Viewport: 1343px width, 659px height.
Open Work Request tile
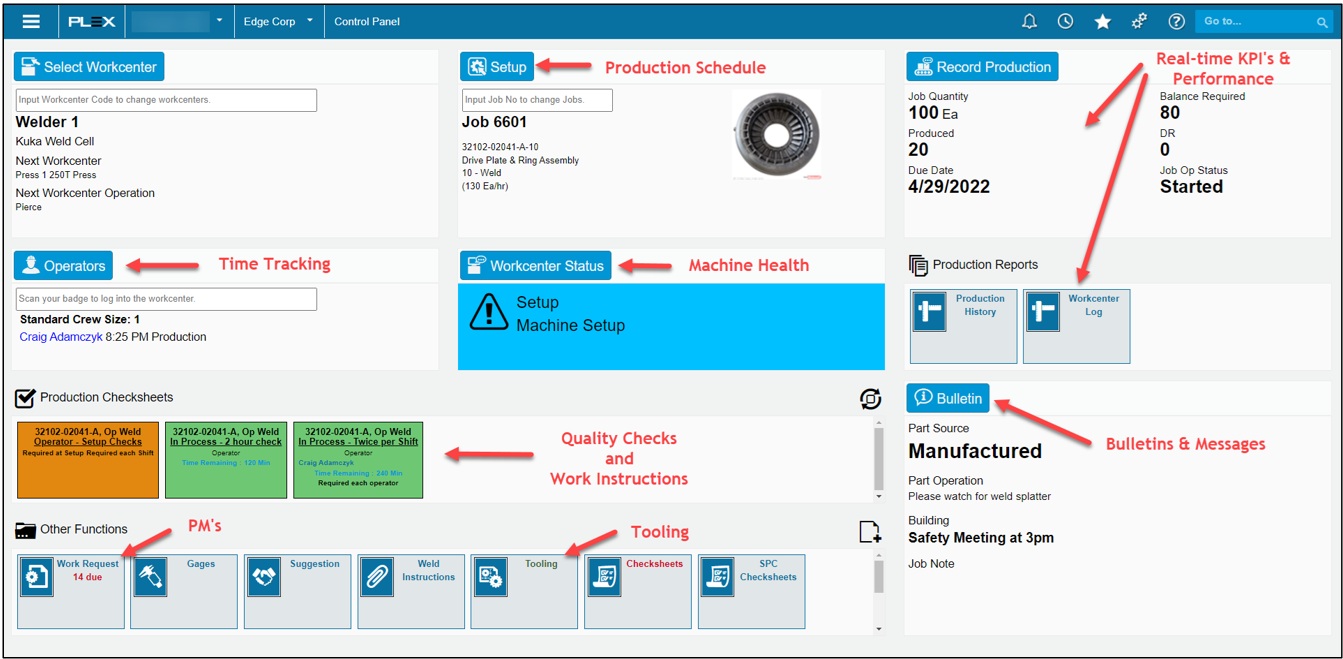(x=71, y=592)
